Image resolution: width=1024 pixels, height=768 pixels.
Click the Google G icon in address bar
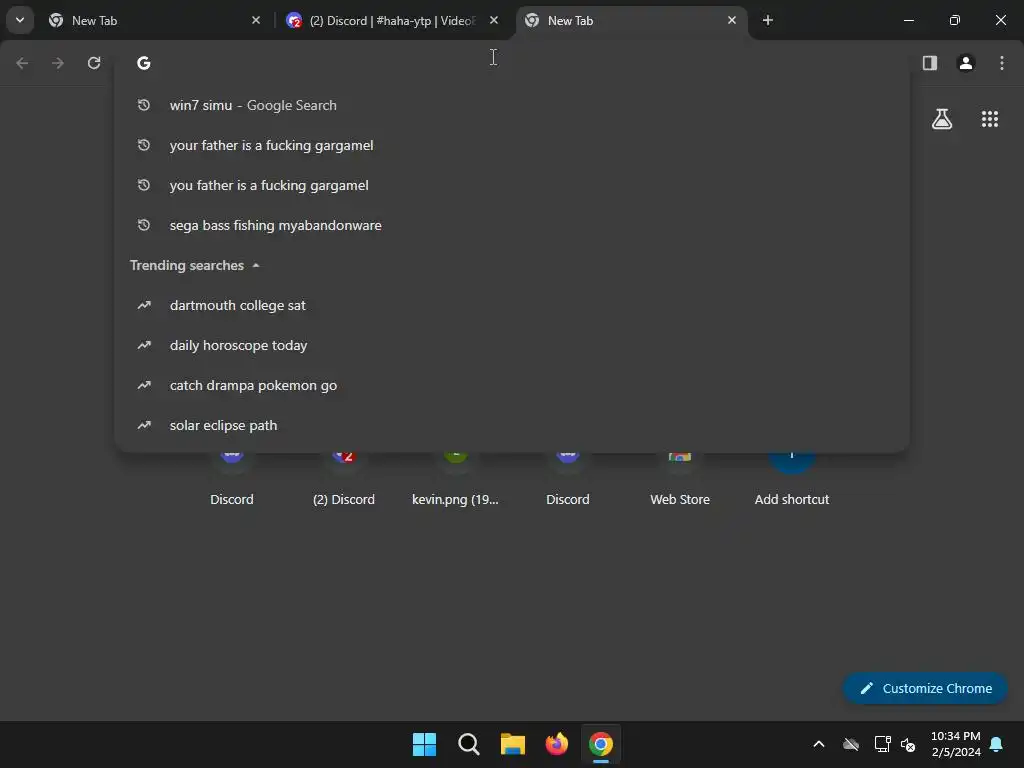click(x=144, y=63)
